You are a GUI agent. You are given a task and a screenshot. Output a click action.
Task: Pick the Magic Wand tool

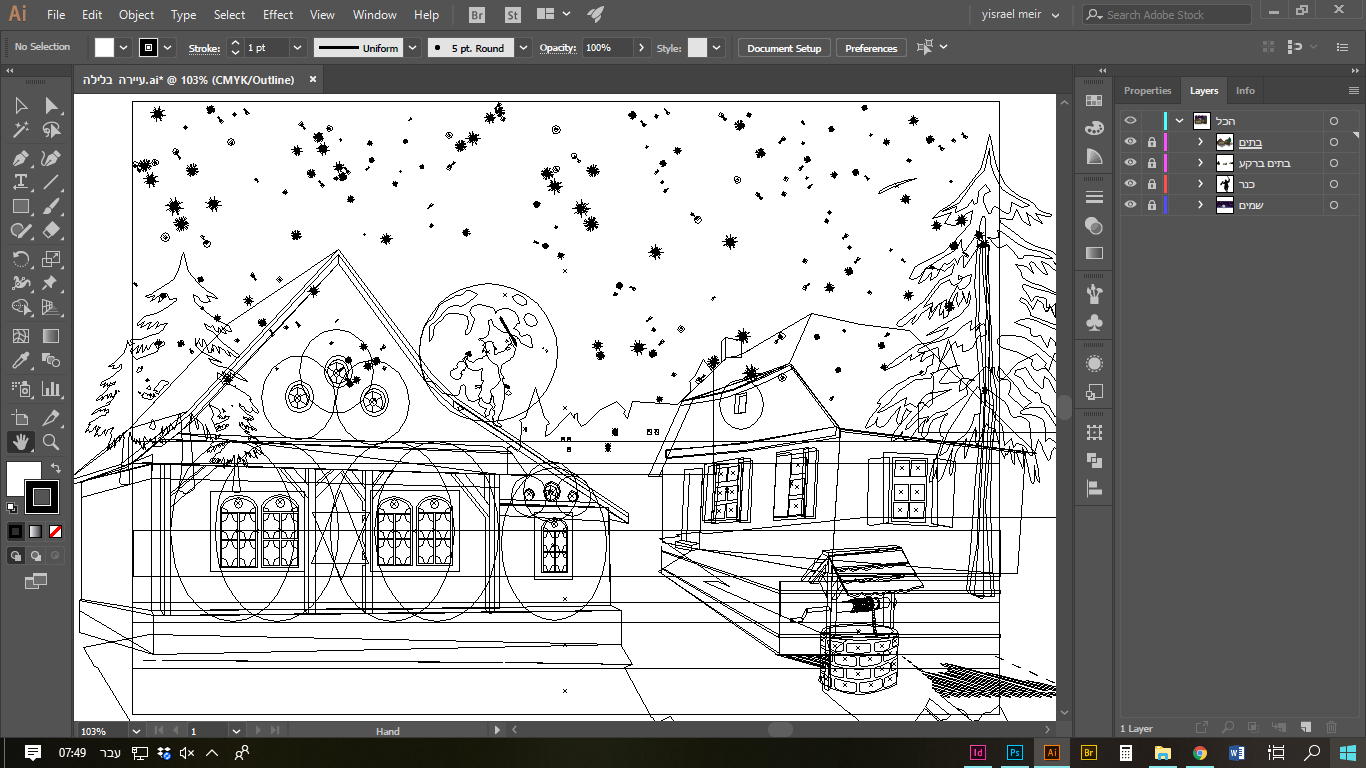pos(21,130)
